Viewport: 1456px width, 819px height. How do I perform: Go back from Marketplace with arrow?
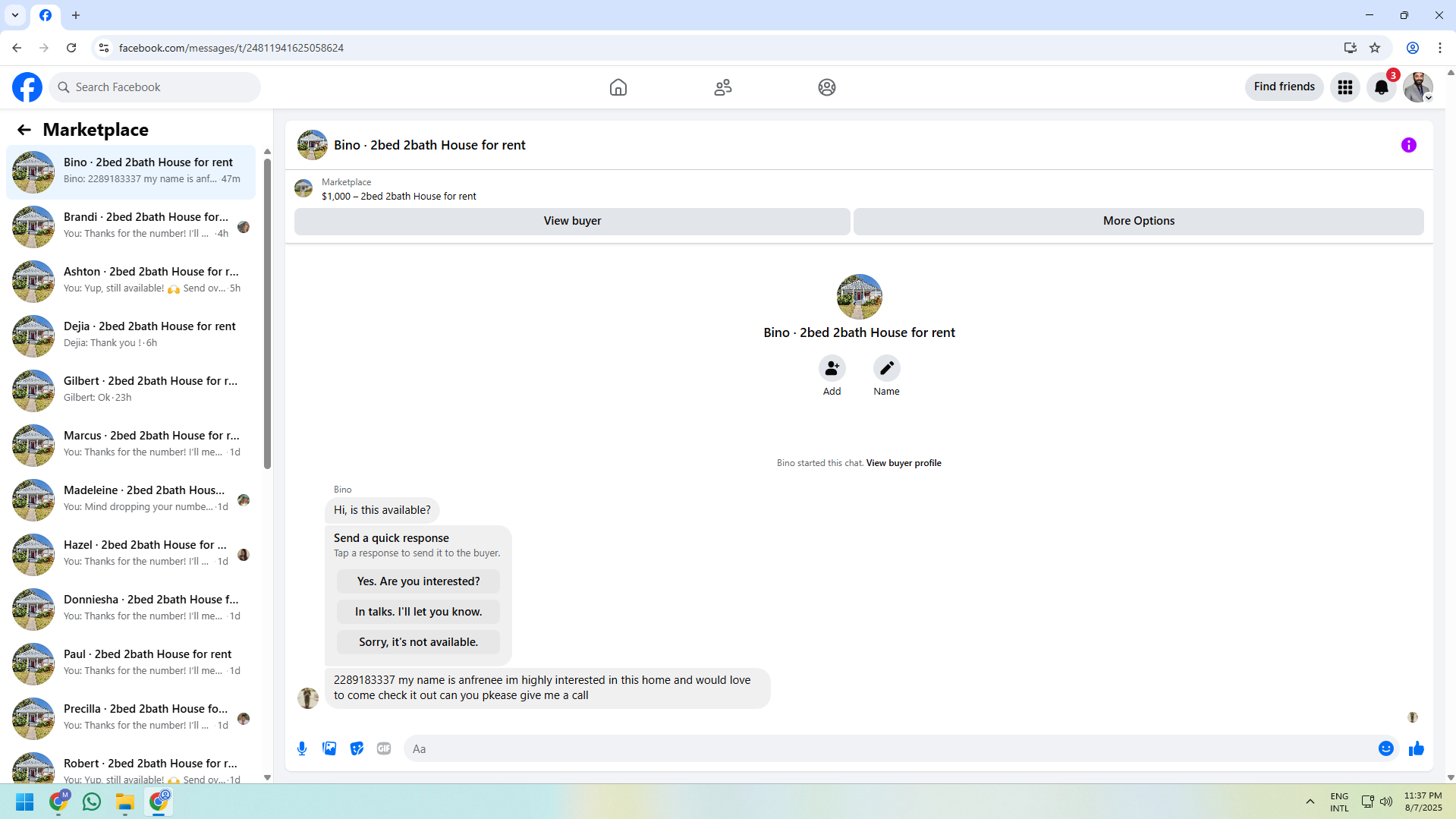24,130
